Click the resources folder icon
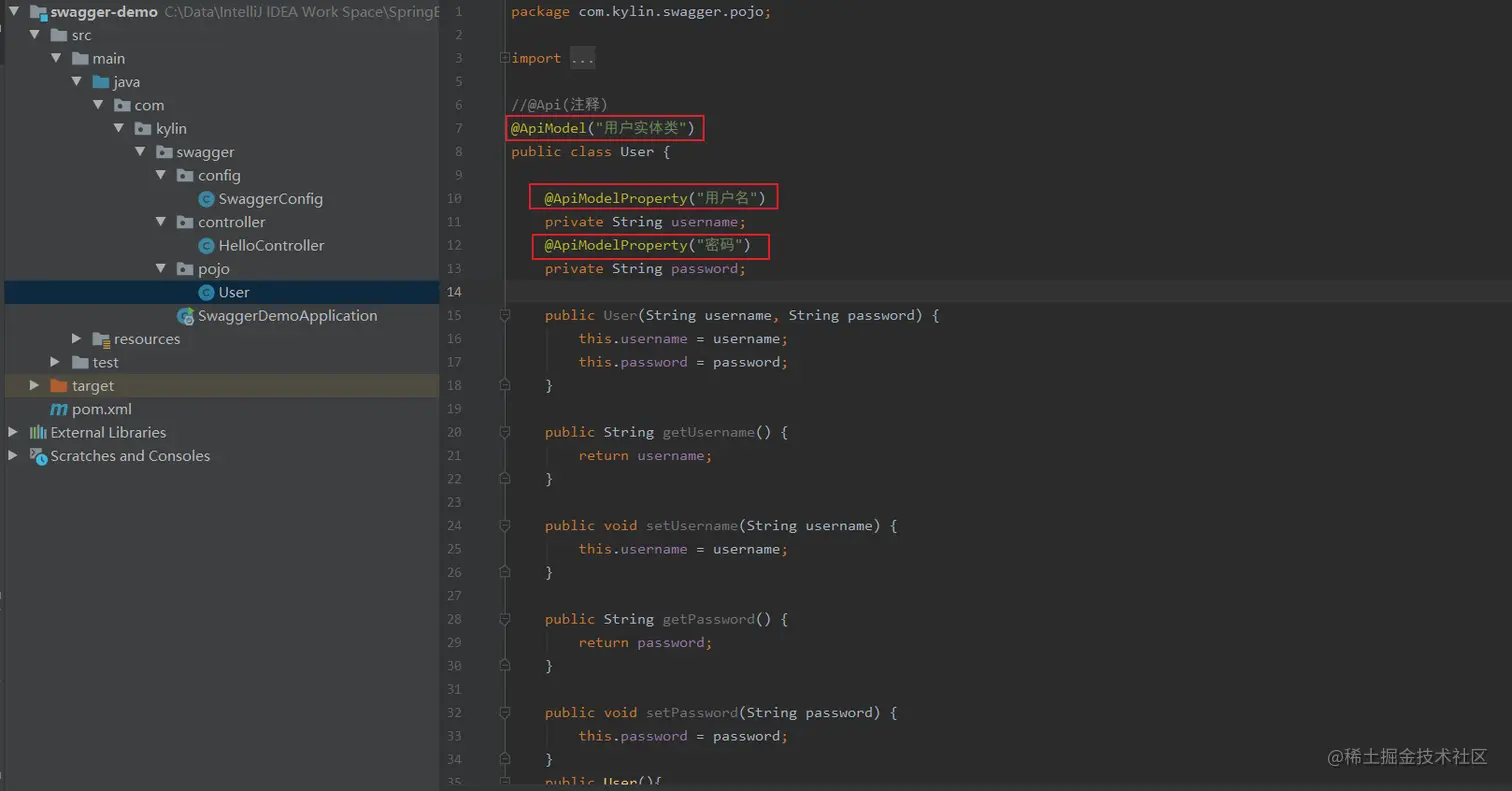The width and height of the screenshot is (1512, 791). point(101,339)
